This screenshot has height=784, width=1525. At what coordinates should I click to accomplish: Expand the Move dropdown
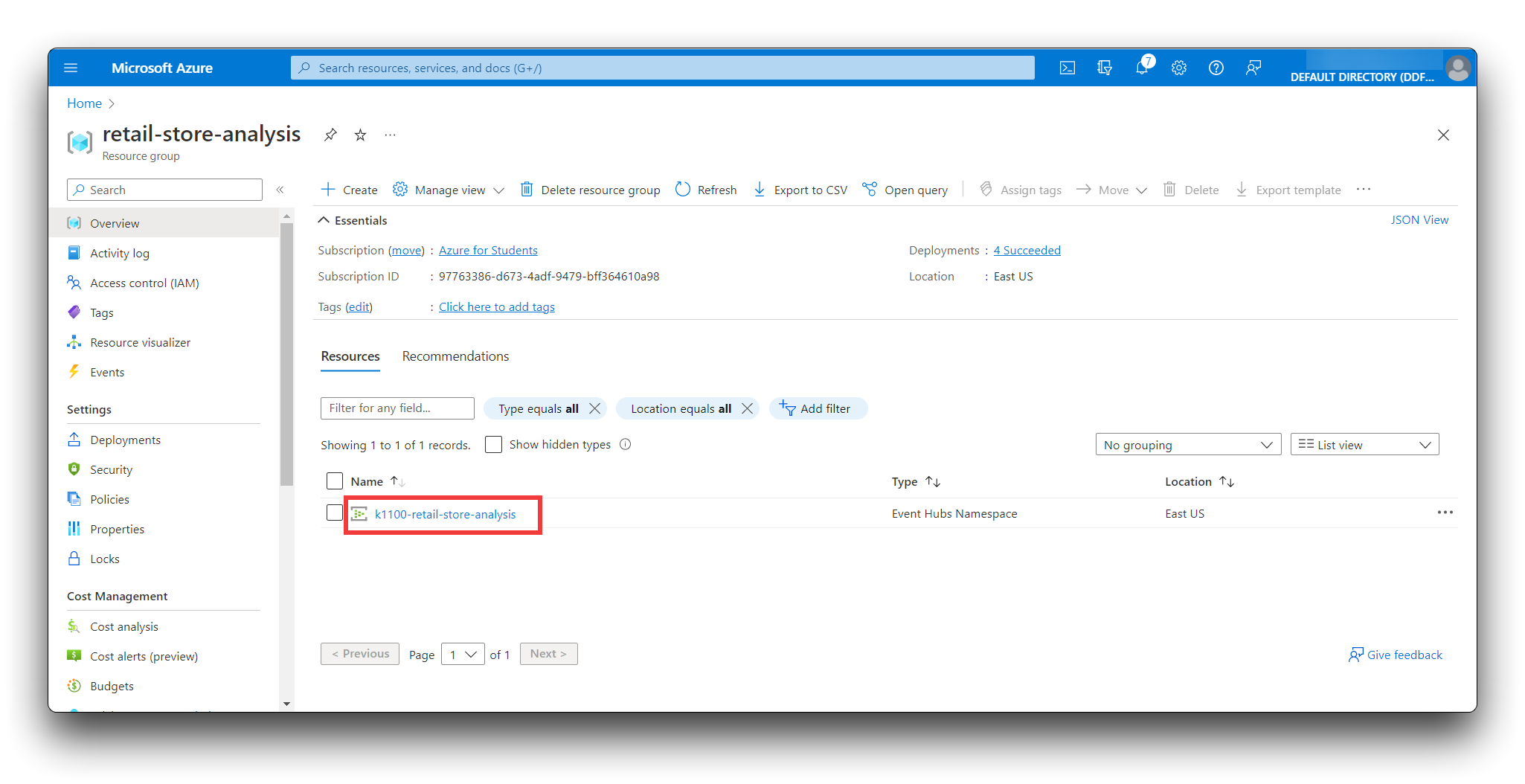(x=1112, y=190)
